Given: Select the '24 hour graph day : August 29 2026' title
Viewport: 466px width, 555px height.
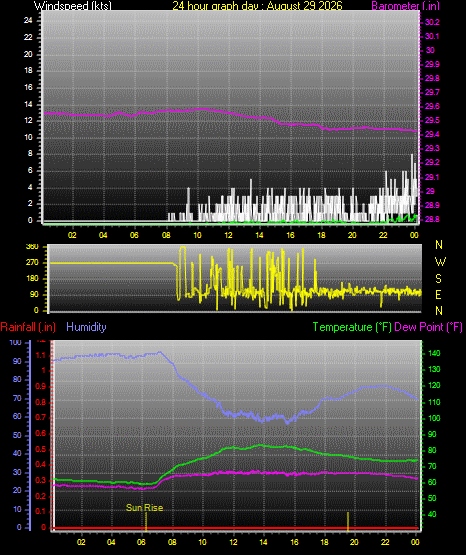Looking at the screenshot, I should click(257, 6).
